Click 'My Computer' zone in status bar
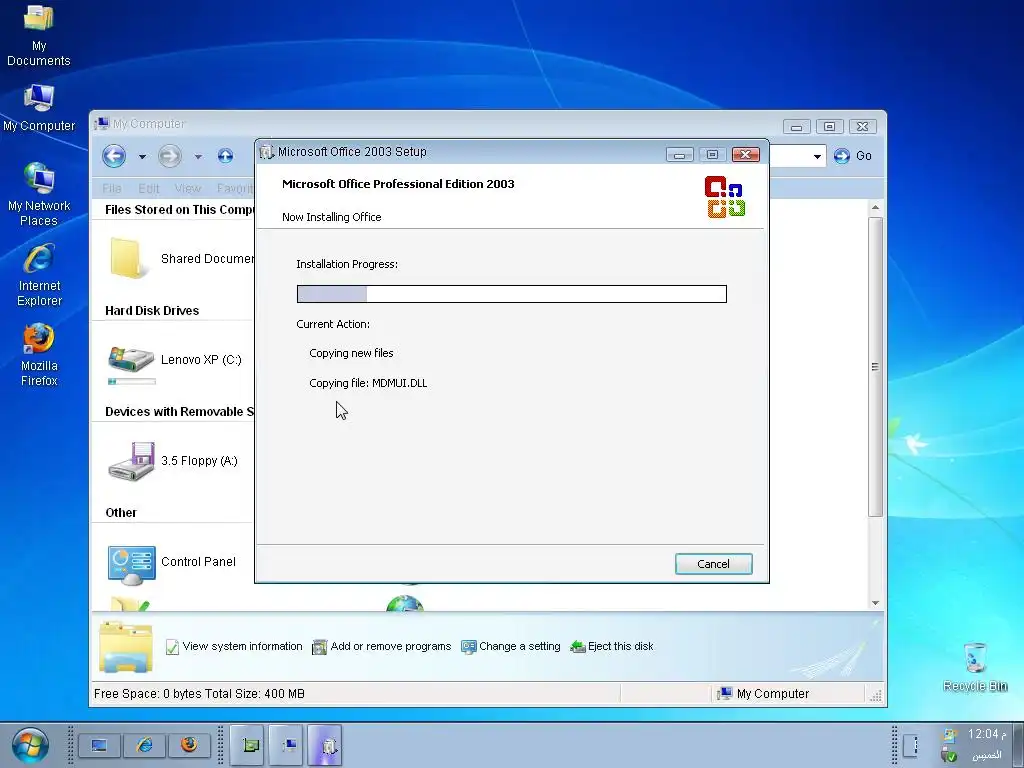Viewport: 1024px width, 768px height. click(763, 694)
